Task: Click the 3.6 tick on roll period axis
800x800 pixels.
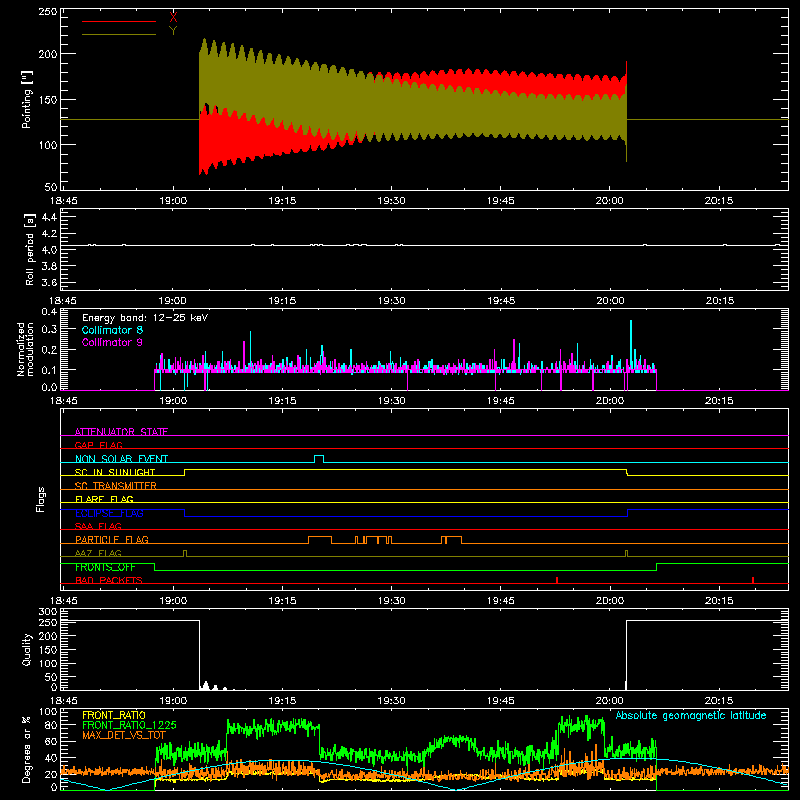Action: pos(49,282)
